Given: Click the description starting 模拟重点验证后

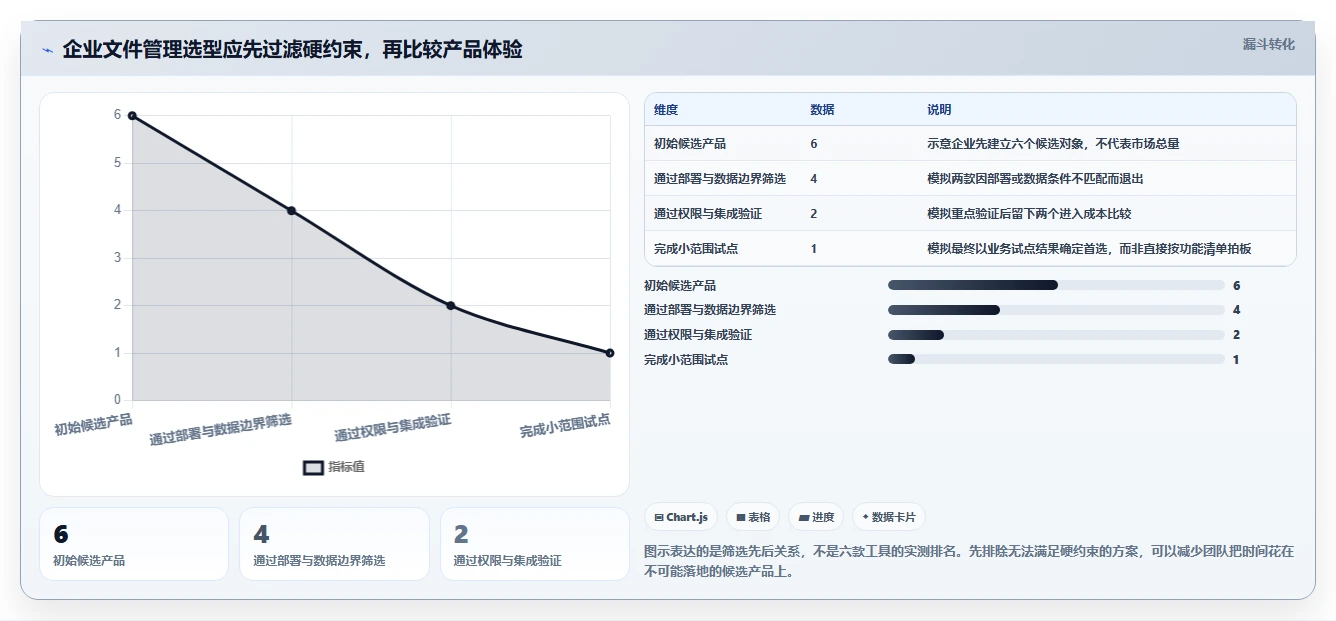Looking at the screenshot, I should [1029, 214].
